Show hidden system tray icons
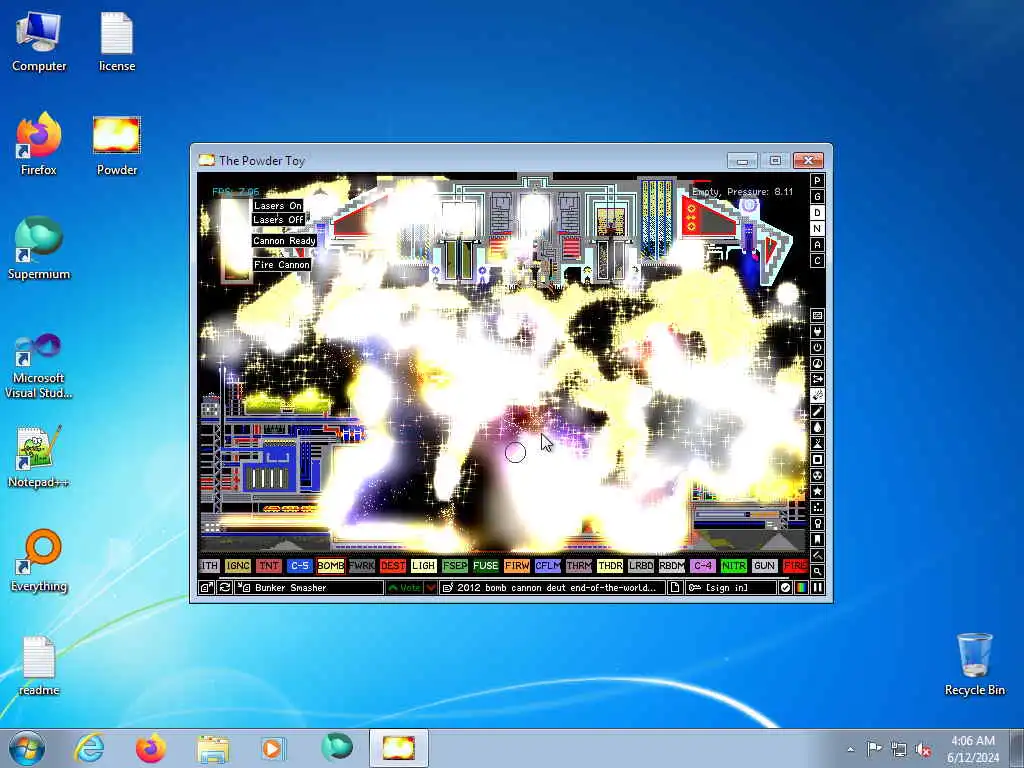Viewport: 1024px width, 768px height. click(x=850, y=749)
